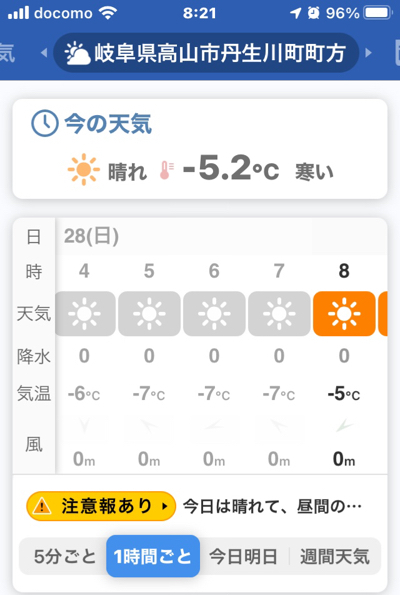Open the 注意報あり warning details
This screenshot has height=595, width=400.
click(x=101, y=506)
